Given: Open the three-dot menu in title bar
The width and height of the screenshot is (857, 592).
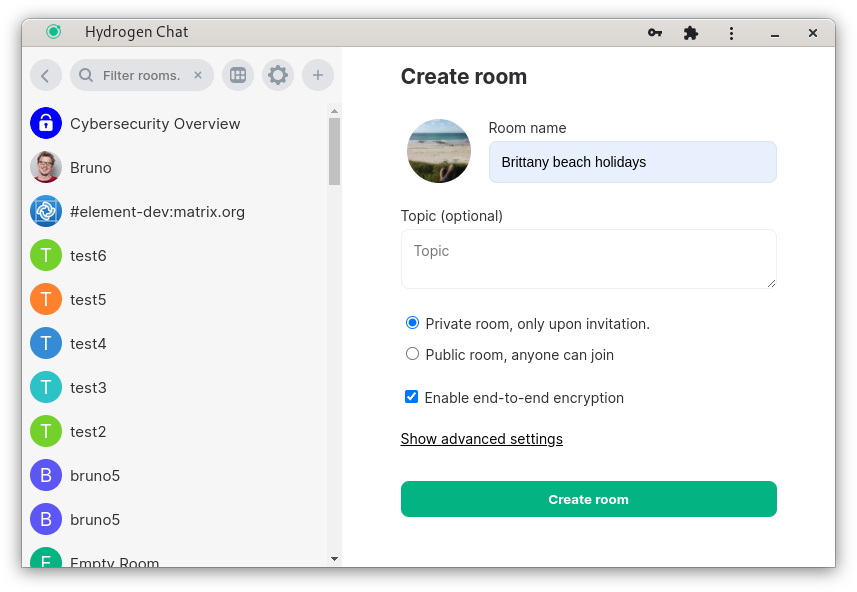Looking at the screenshot, I should pos(731,33).
